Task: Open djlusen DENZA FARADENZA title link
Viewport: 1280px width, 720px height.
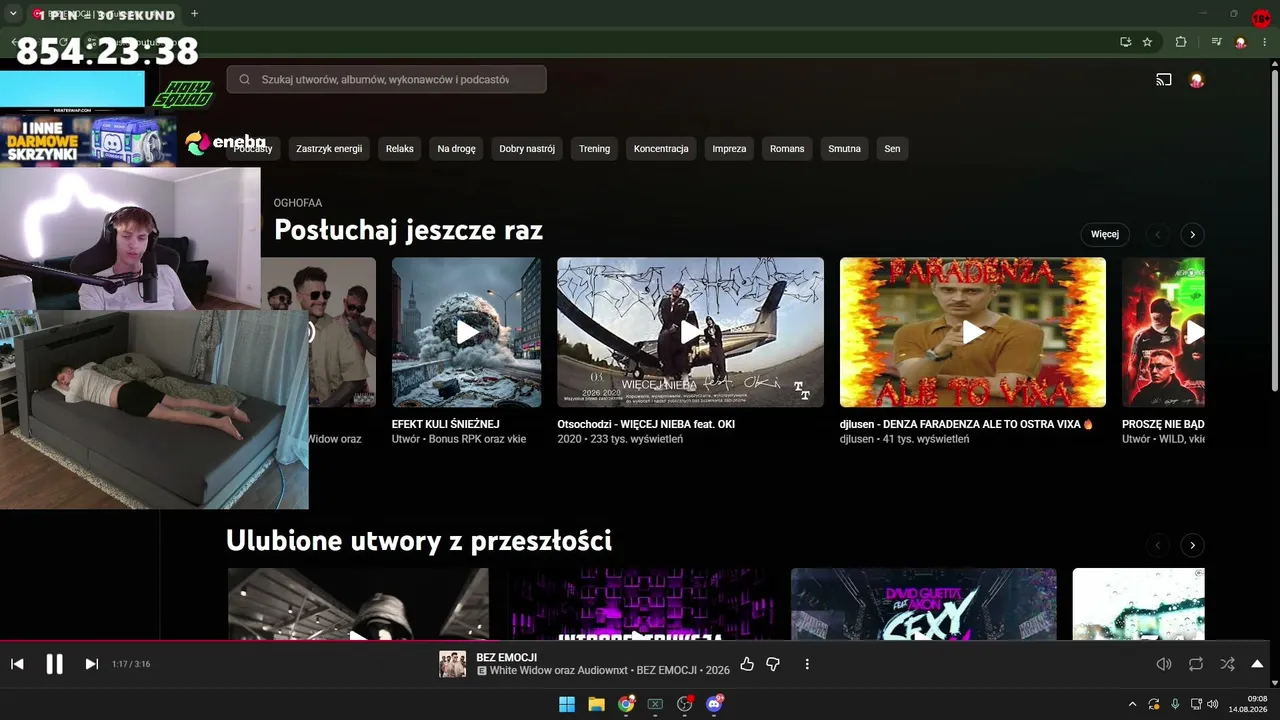Action: (967, 424)
